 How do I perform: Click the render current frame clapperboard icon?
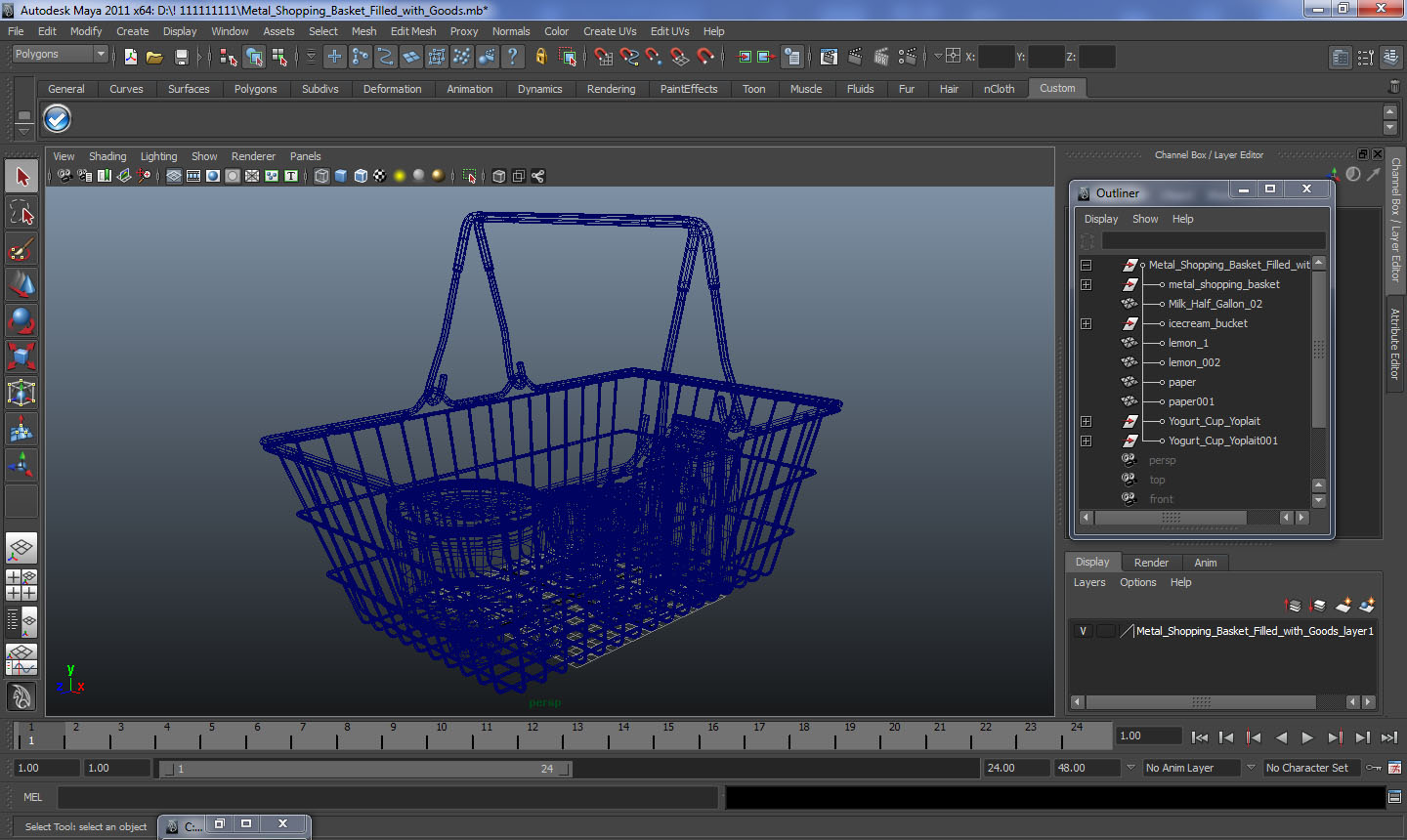point(855,57)
